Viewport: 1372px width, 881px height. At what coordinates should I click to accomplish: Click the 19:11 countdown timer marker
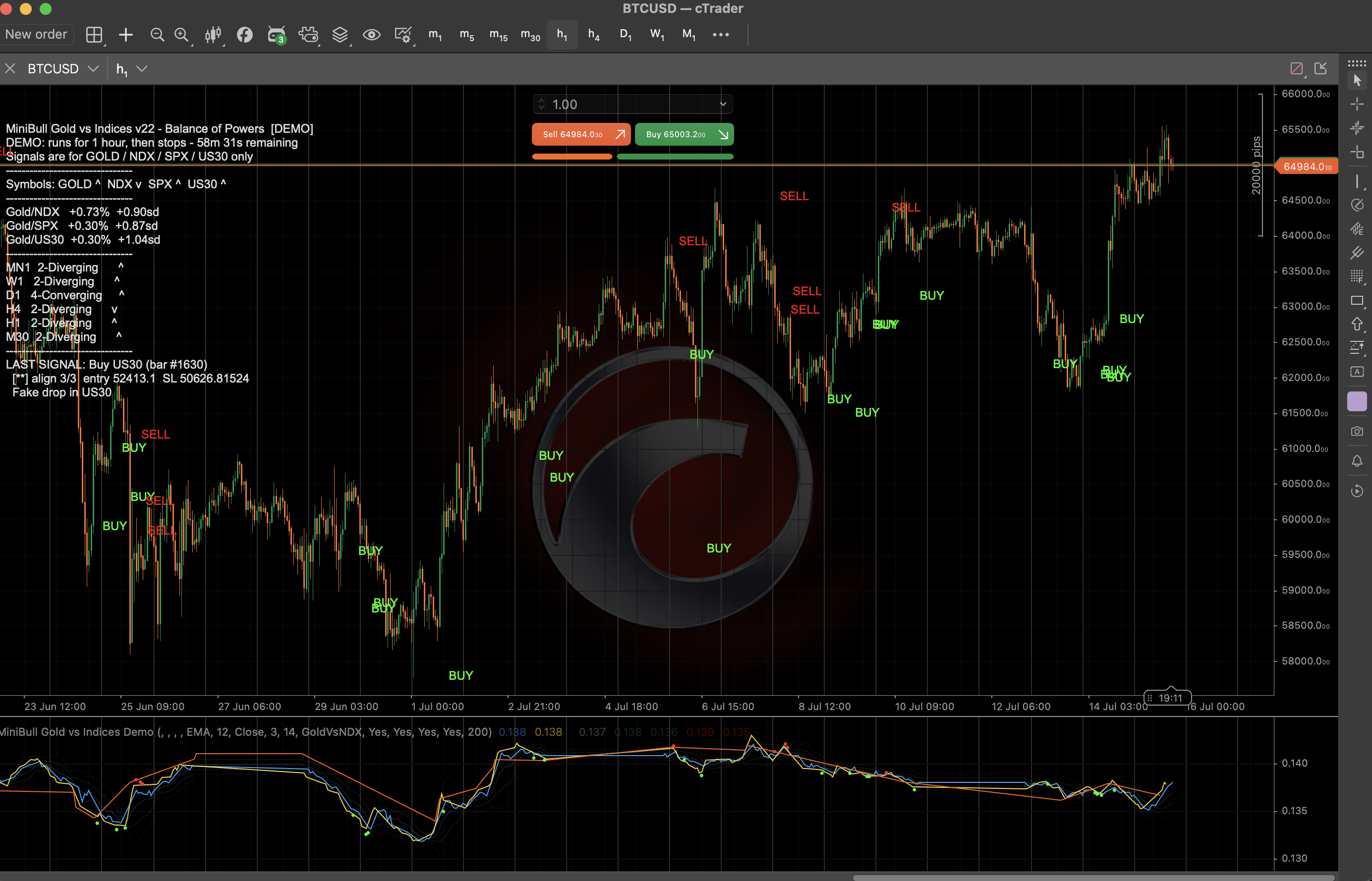[1167, 697]
